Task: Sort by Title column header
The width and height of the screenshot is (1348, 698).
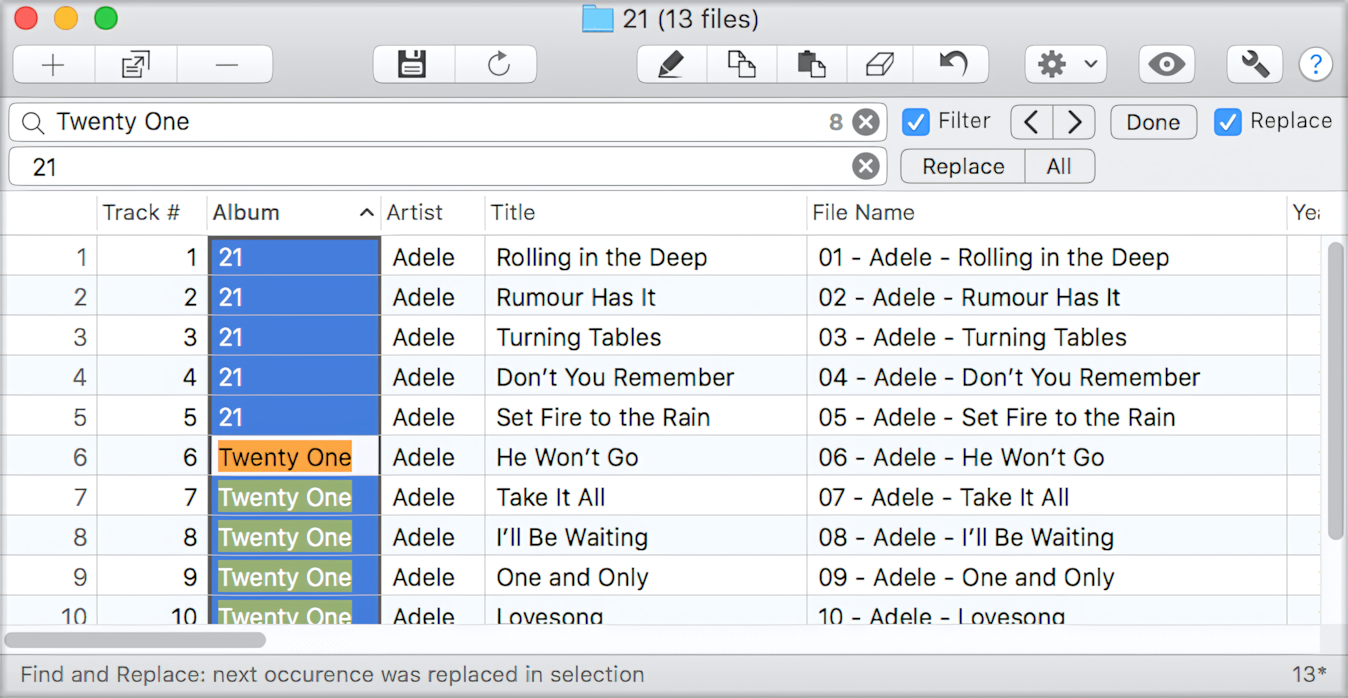Action: coord(645,212)
